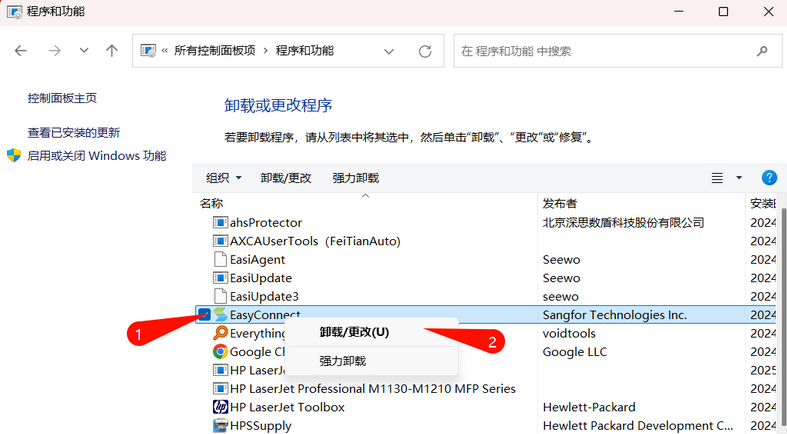
Task: Toggle the EasyConnect row checkbox
Action: 204,315
